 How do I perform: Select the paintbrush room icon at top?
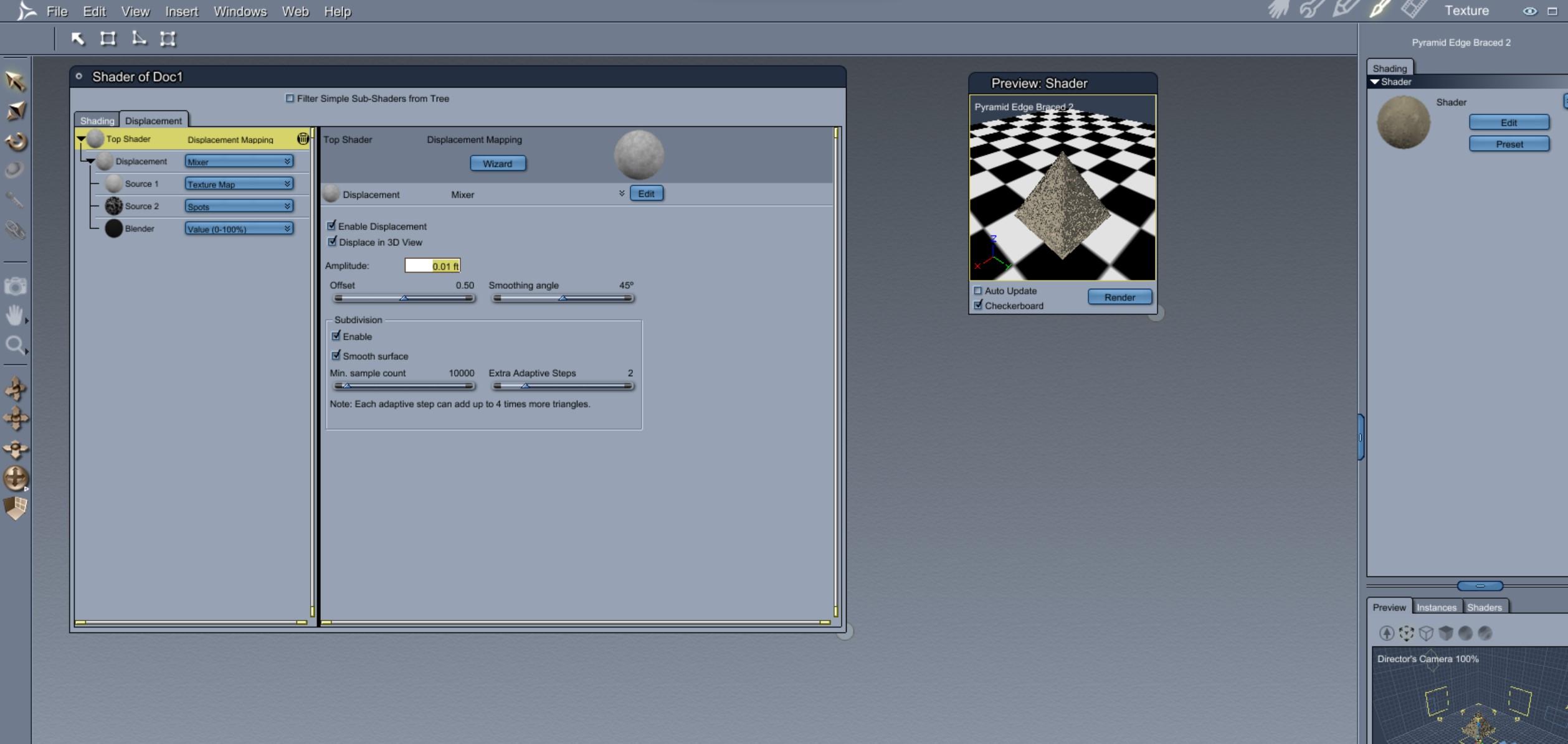click(1379, 10)
